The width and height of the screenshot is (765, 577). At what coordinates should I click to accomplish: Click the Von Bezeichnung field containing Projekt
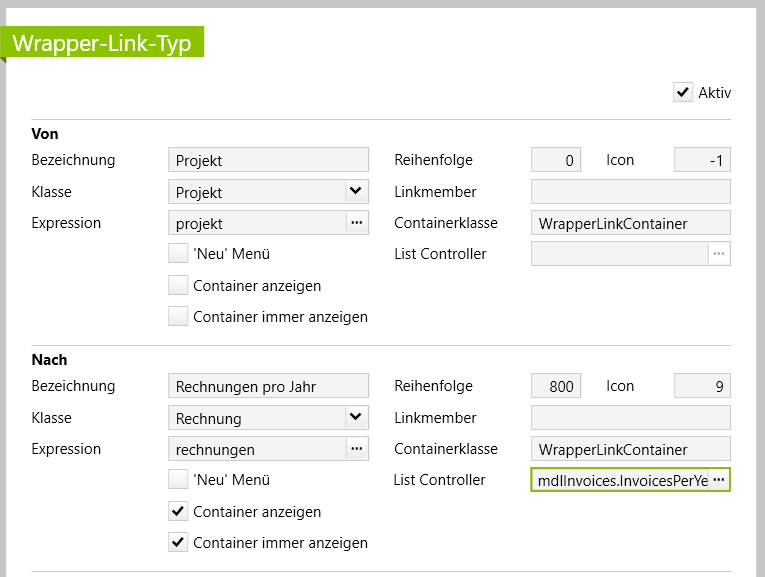pos(268,160)
